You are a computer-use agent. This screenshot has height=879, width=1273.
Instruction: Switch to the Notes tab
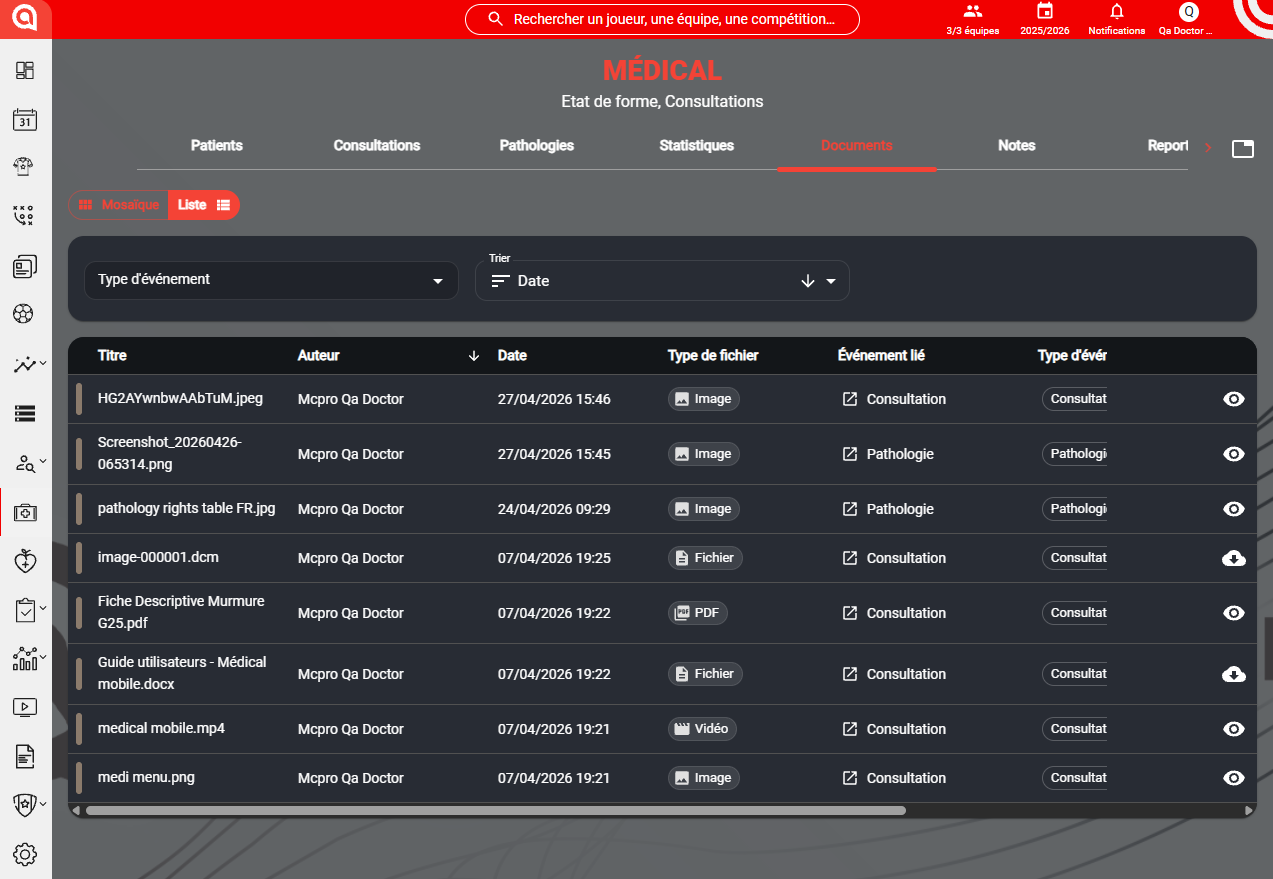(1017, 146)
